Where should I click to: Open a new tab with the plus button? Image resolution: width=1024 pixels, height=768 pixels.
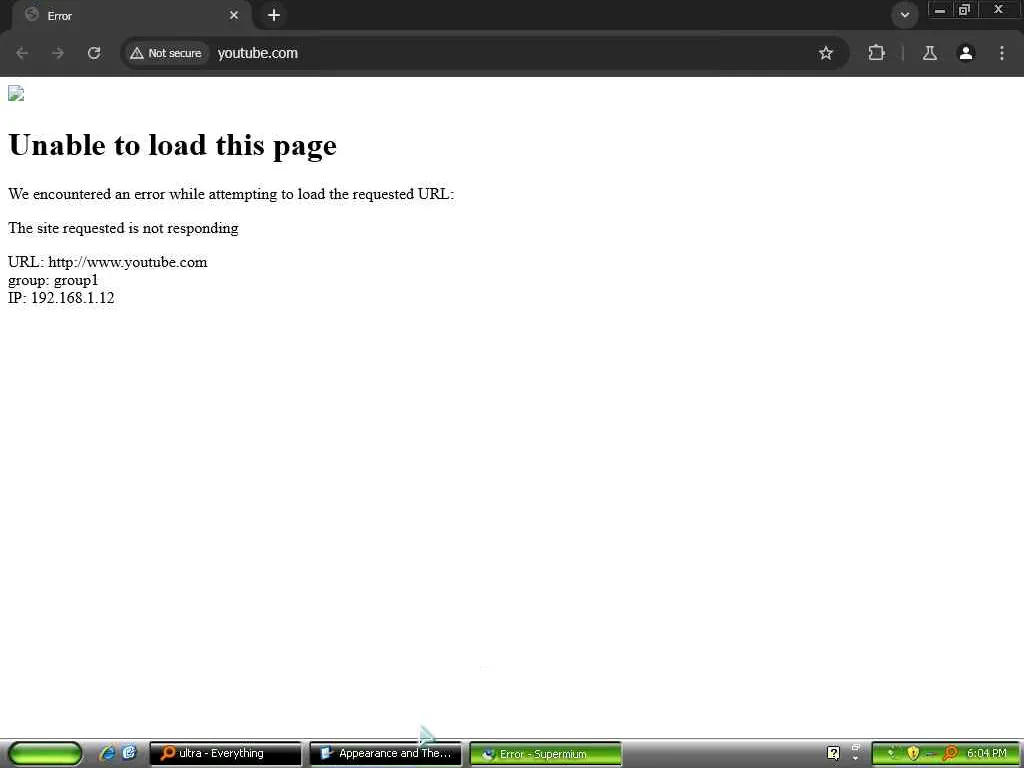(x=274, y=15)
